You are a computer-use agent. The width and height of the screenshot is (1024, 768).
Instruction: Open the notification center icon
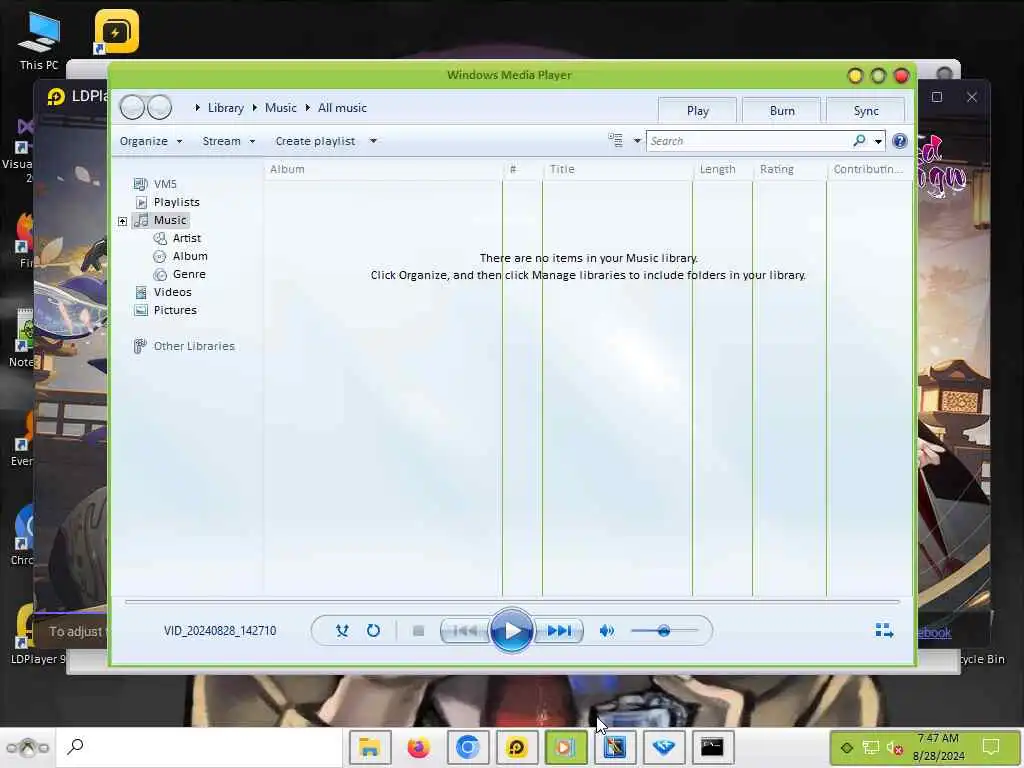(x=991, y=746)
